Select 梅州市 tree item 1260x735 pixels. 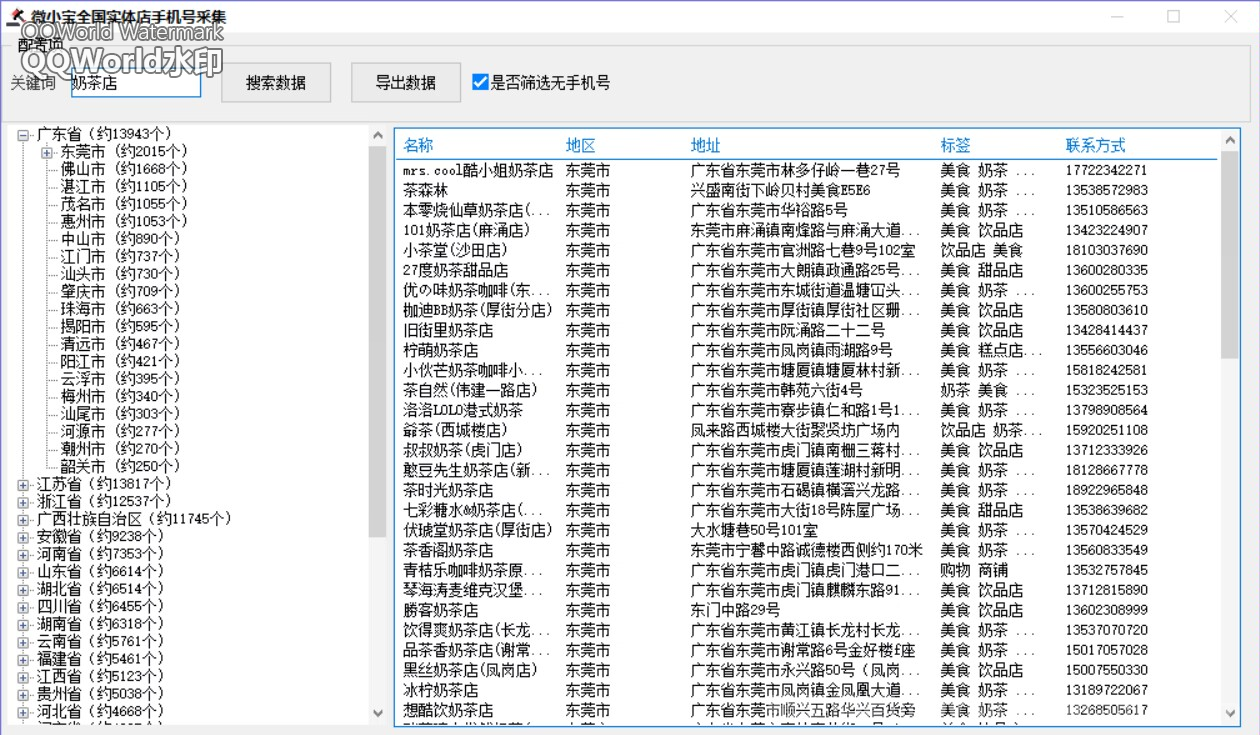(120, 396)
